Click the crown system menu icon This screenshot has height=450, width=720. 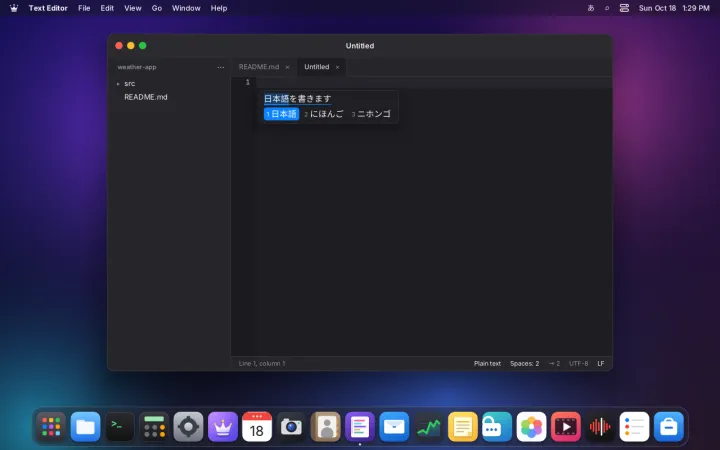coord(14,8)
